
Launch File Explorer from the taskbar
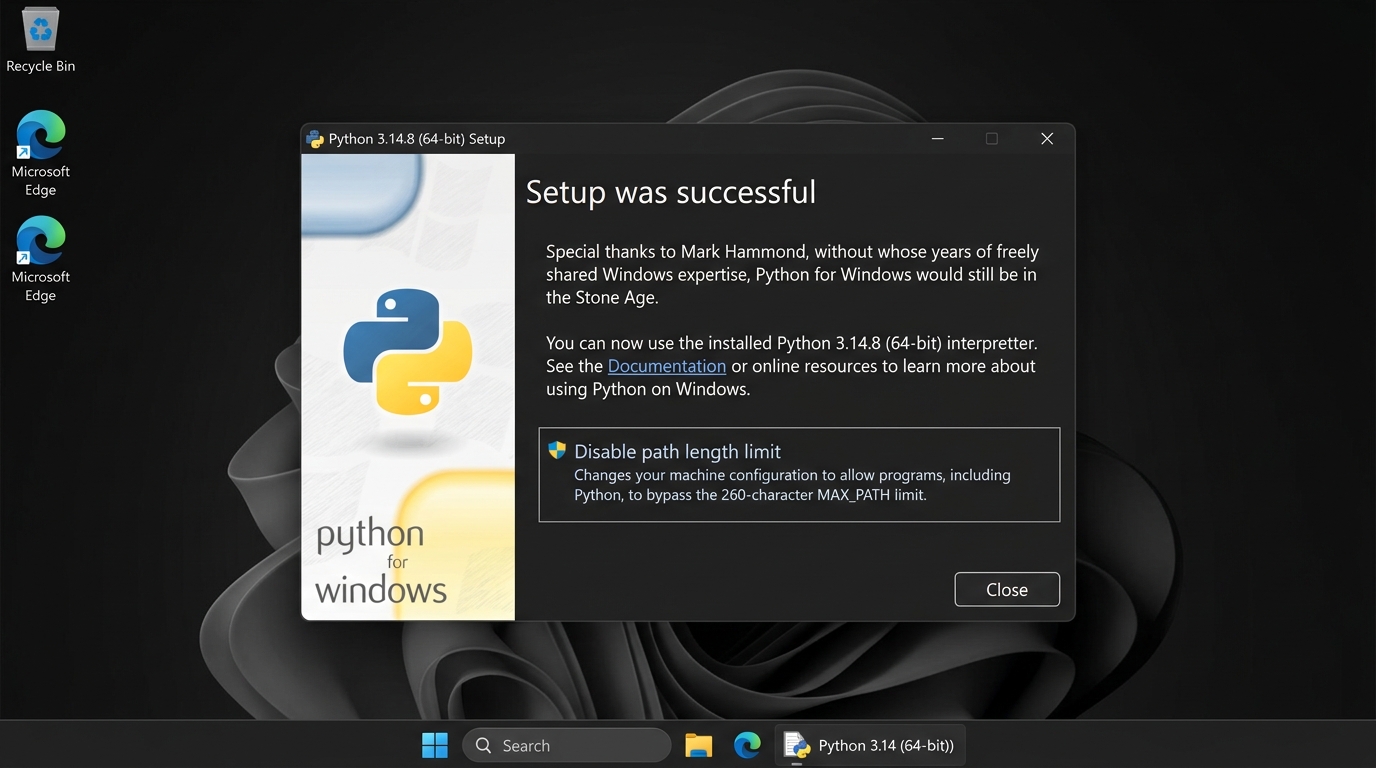(x=698, y=745)
